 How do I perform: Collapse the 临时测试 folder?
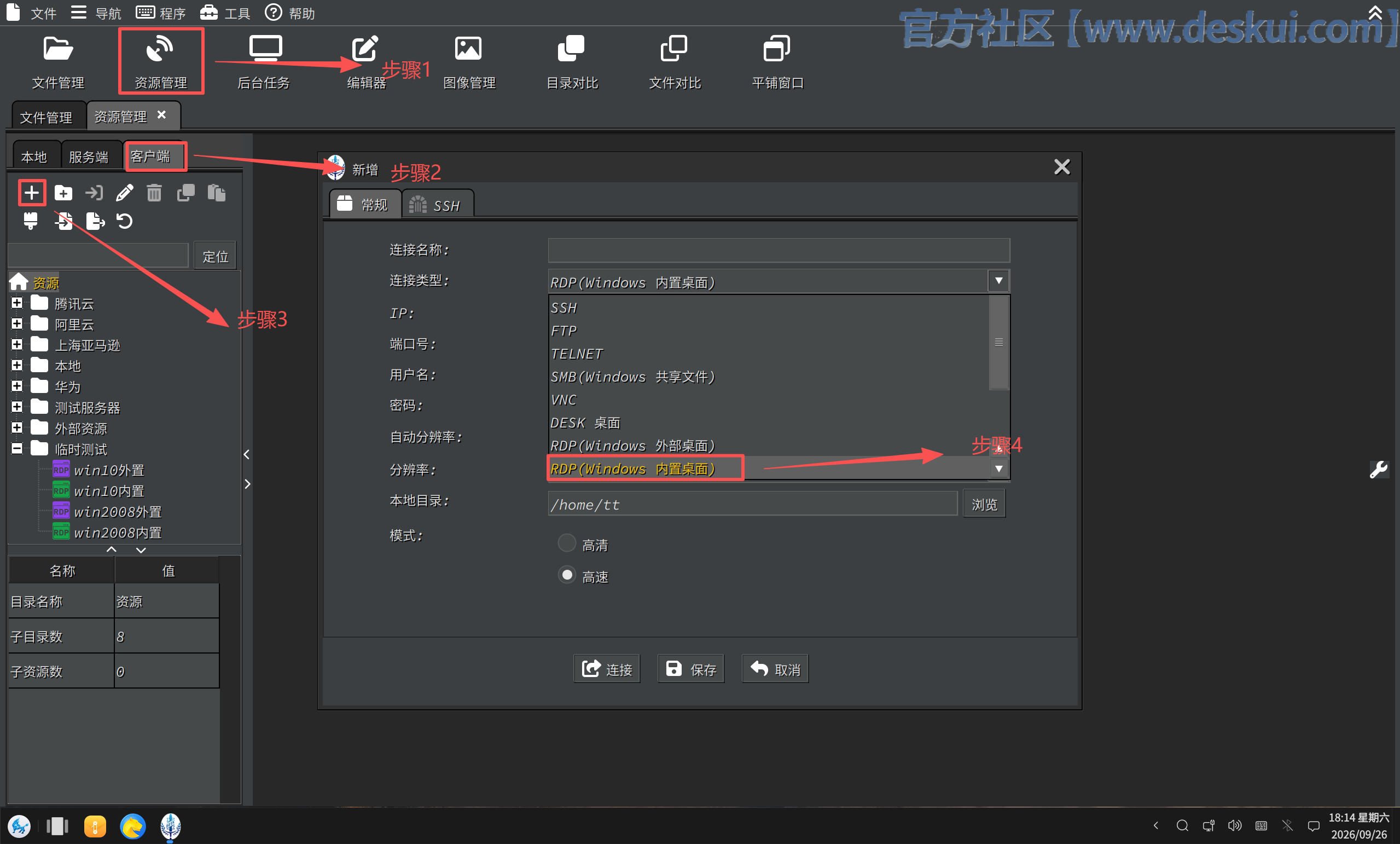point(17,449)
